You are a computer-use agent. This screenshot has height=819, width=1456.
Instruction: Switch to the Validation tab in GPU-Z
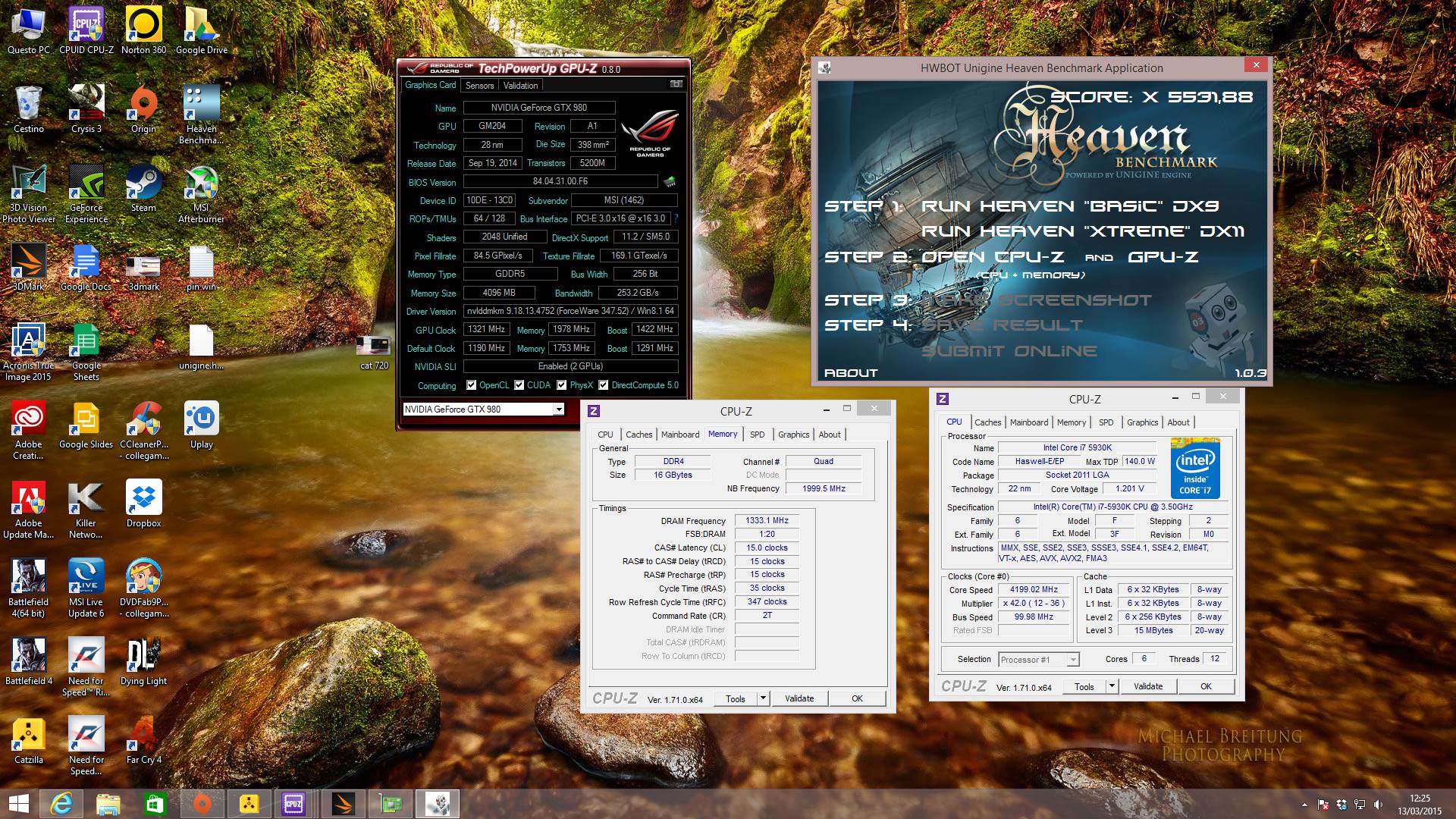521,86
